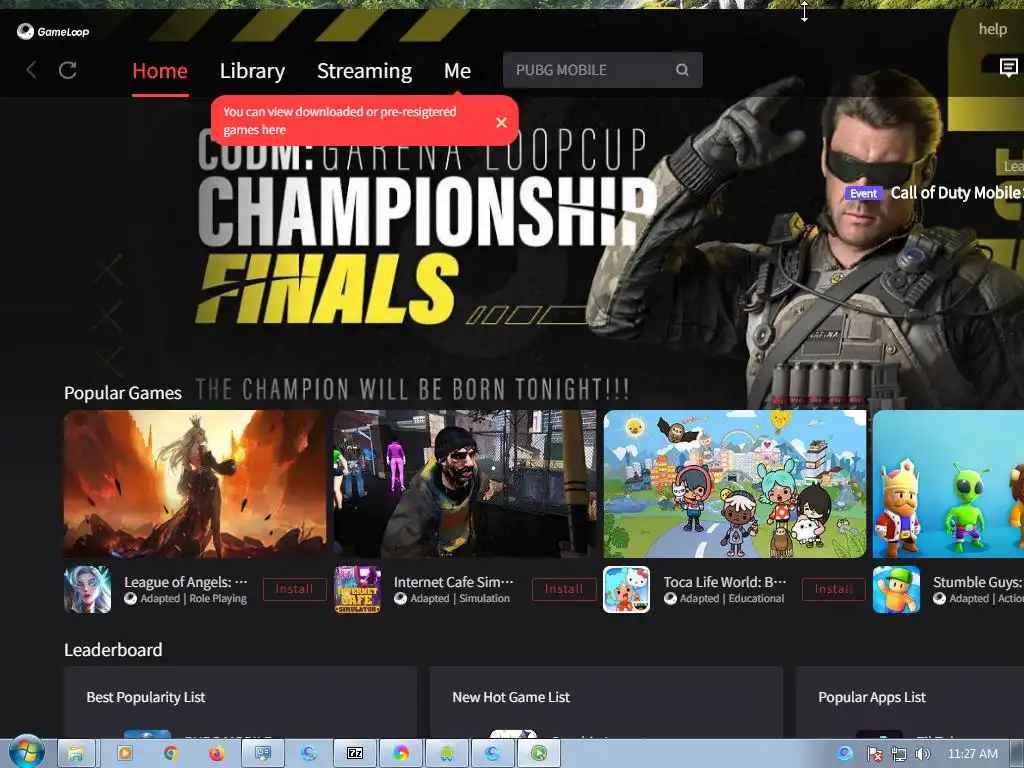1024x768 pixels.
Task: Open the Toca Life World title
Action: point(725,582)
